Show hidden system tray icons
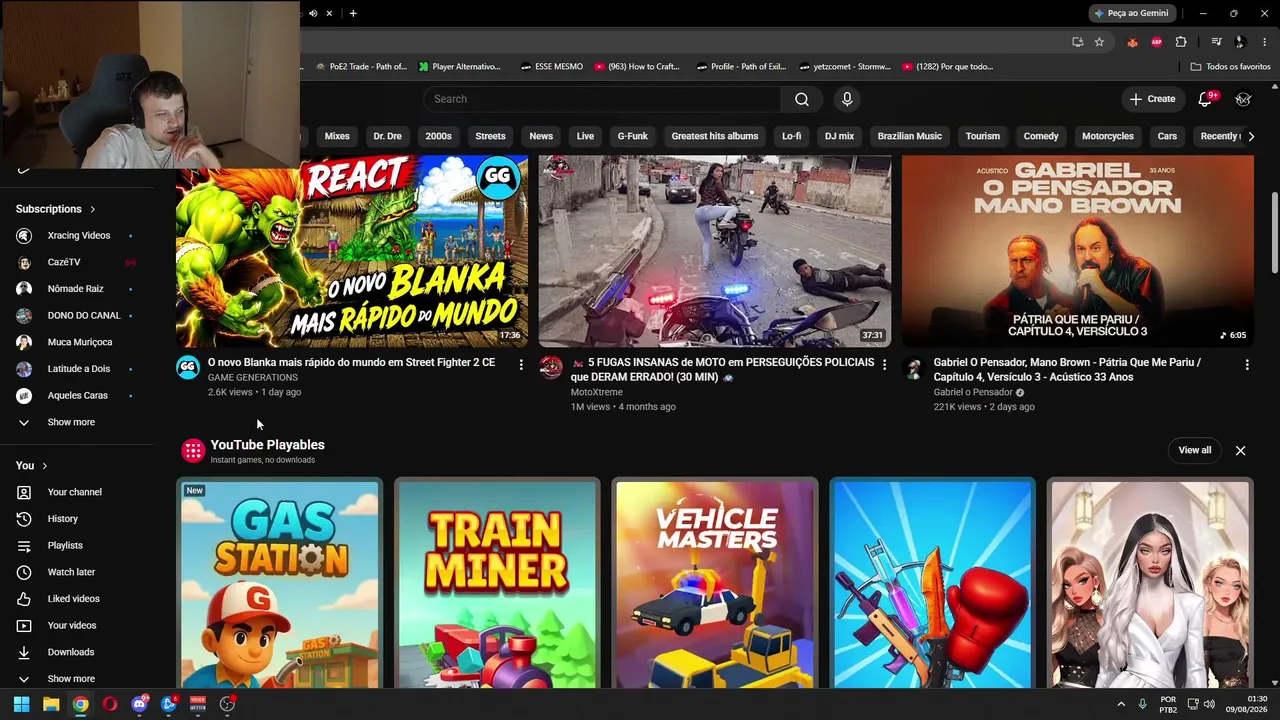Screen dimensions: 1280x720 [x=1120, y=704]
